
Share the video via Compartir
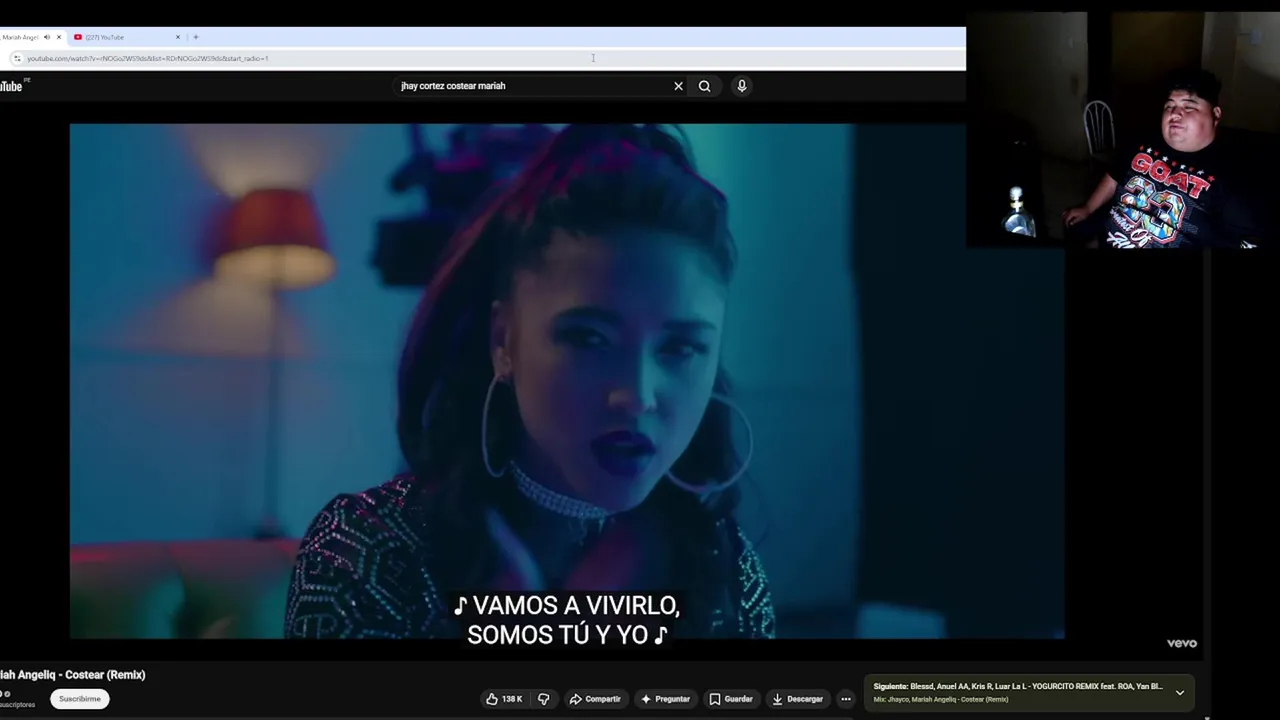click(x=595, y=699)
